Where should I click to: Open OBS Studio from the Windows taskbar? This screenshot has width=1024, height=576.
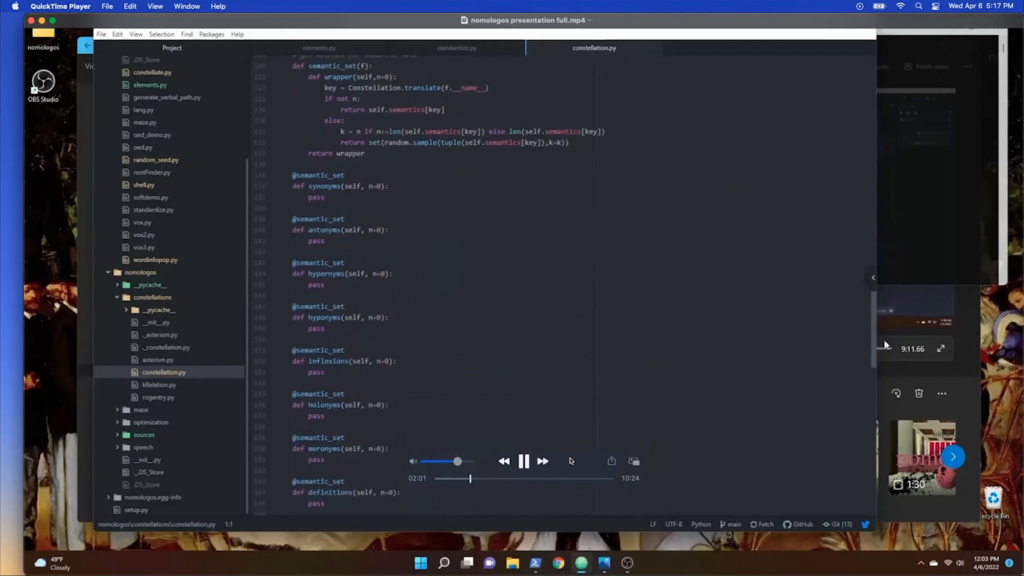point(628,563)
